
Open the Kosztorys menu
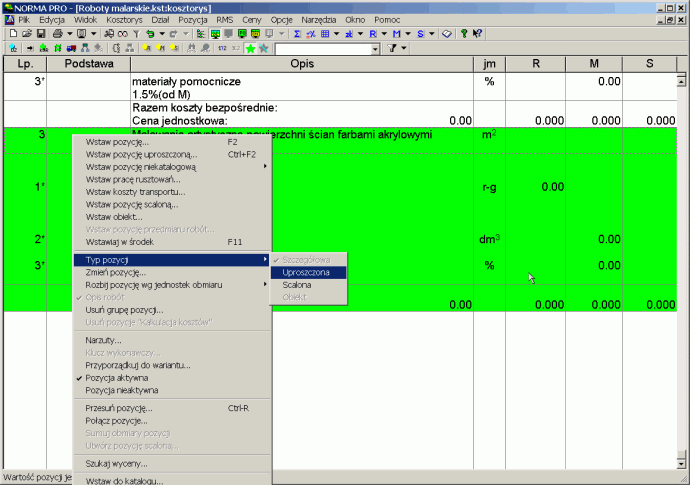point(124,20)
